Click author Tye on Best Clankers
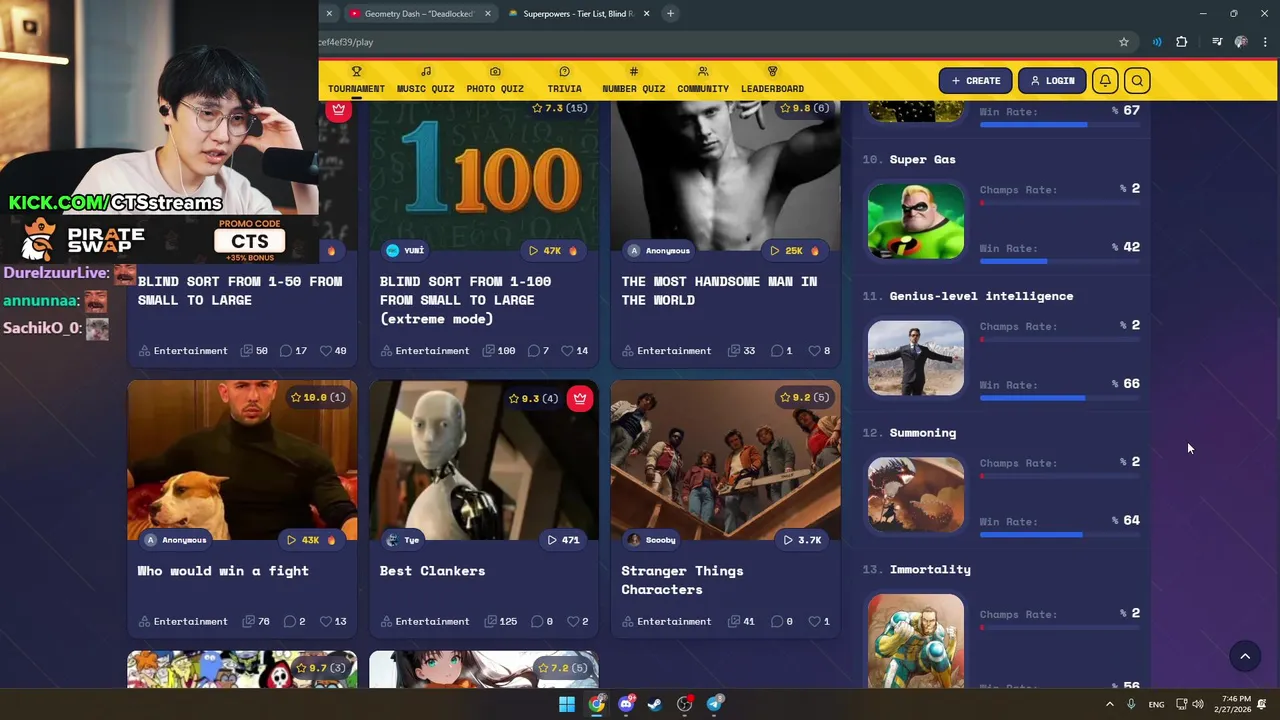Viewport: 1280px width, 720px height. tap(403, 540)
